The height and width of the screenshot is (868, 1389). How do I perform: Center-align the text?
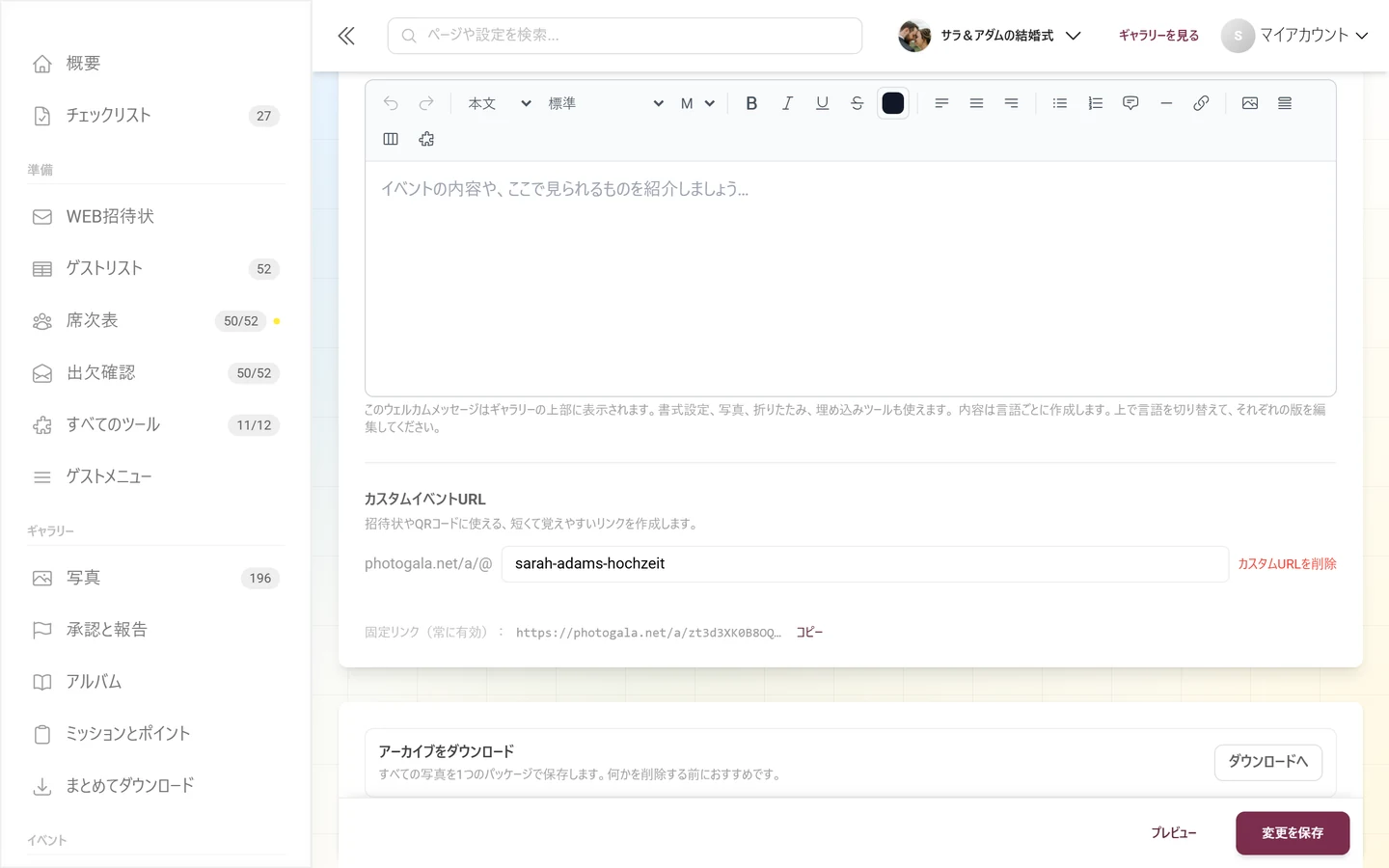click(x=976, y=103)
